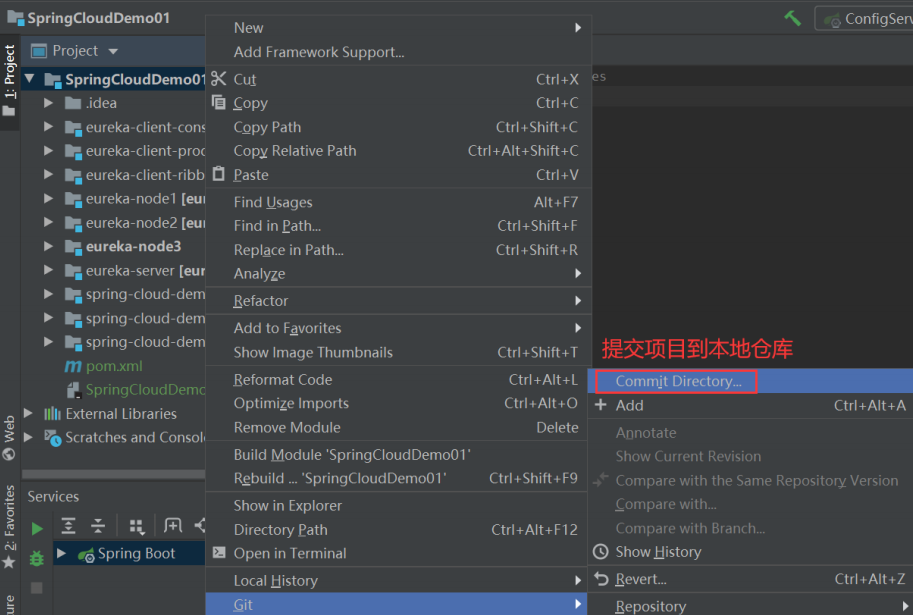Open the Local History submenu
Viewport: 913px width, 615px height.
(x=398, y=581)
